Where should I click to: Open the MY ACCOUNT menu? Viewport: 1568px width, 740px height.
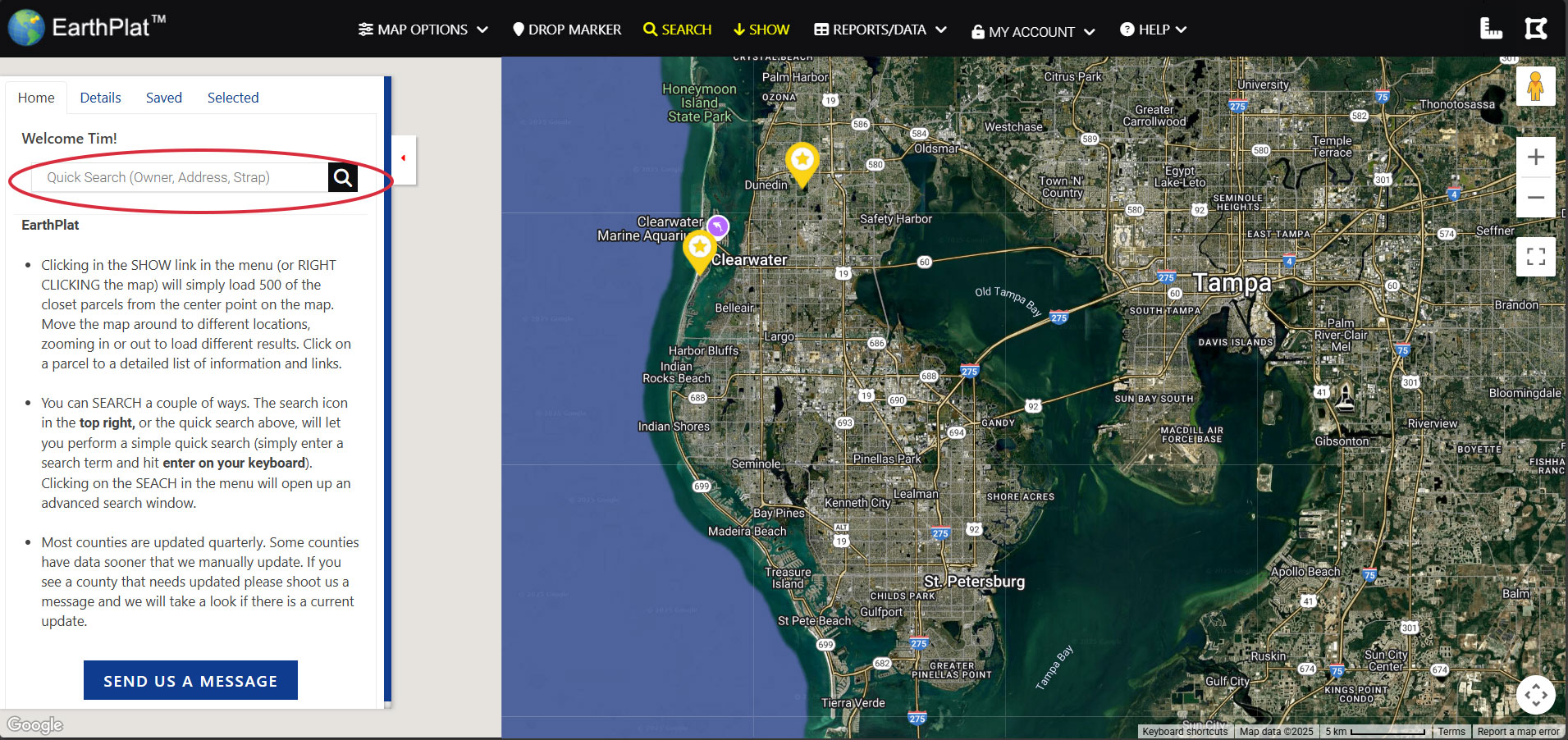(1033, 31)
